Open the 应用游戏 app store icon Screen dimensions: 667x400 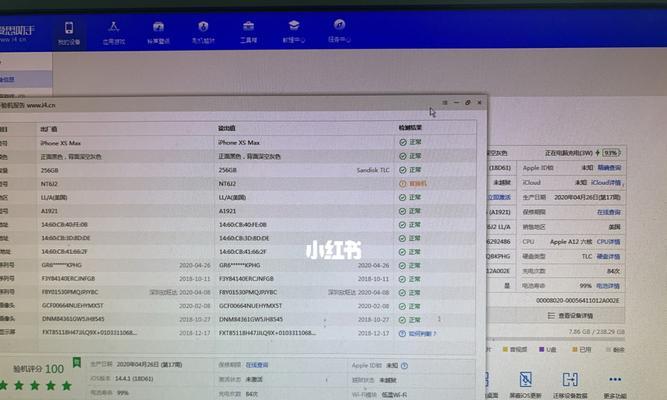click(113, 27)
